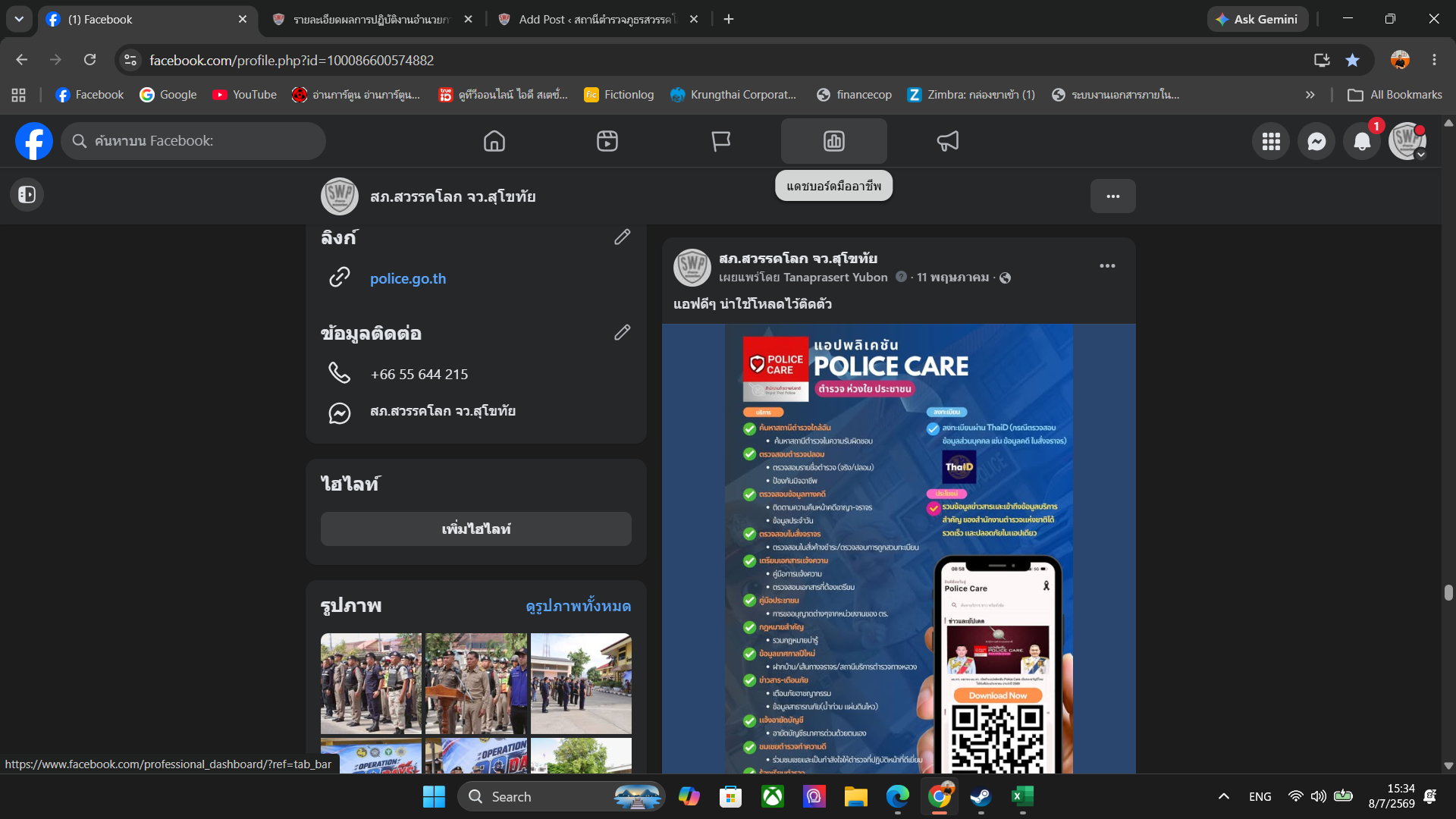
Task: Open the street parade photo thumbnail
Action: click(581, 683)
